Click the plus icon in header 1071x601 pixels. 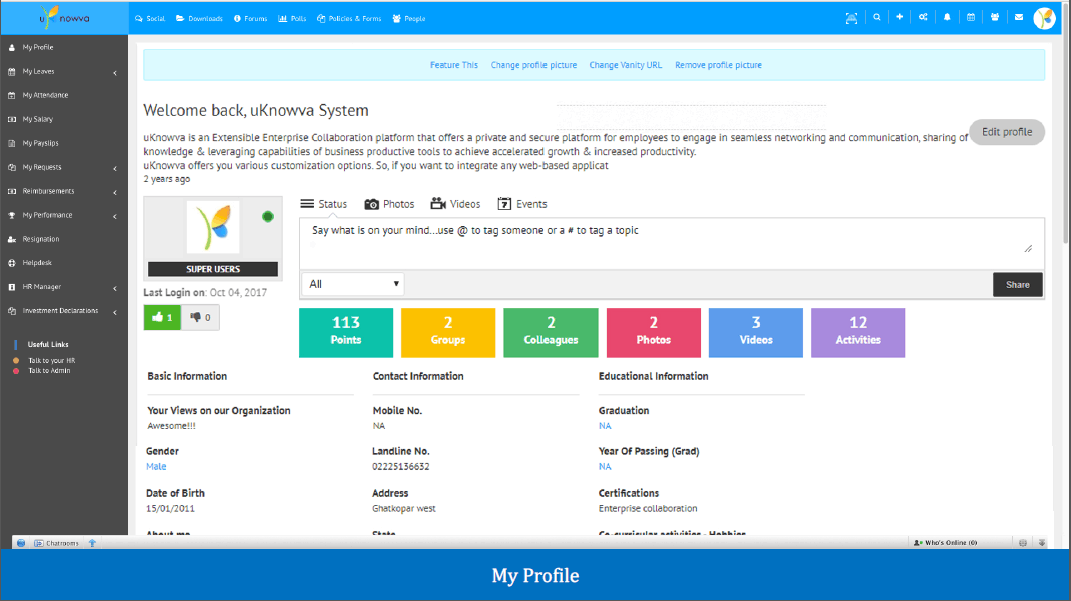pyautogui.click(x=900, y=18)
